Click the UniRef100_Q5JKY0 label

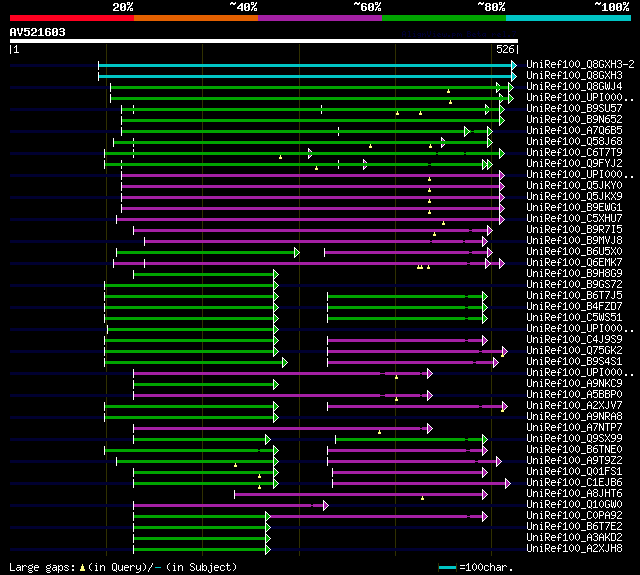coord(574,186)
